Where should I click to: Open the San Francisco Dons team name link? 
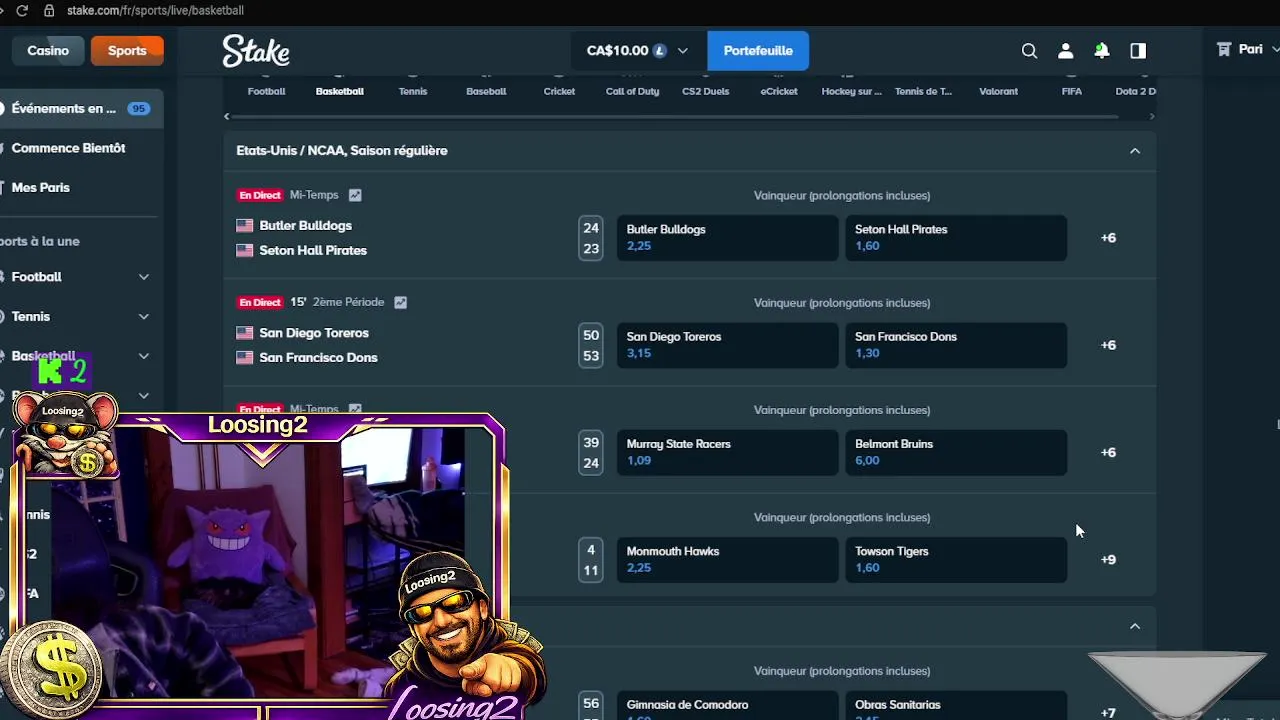(318, 358)
